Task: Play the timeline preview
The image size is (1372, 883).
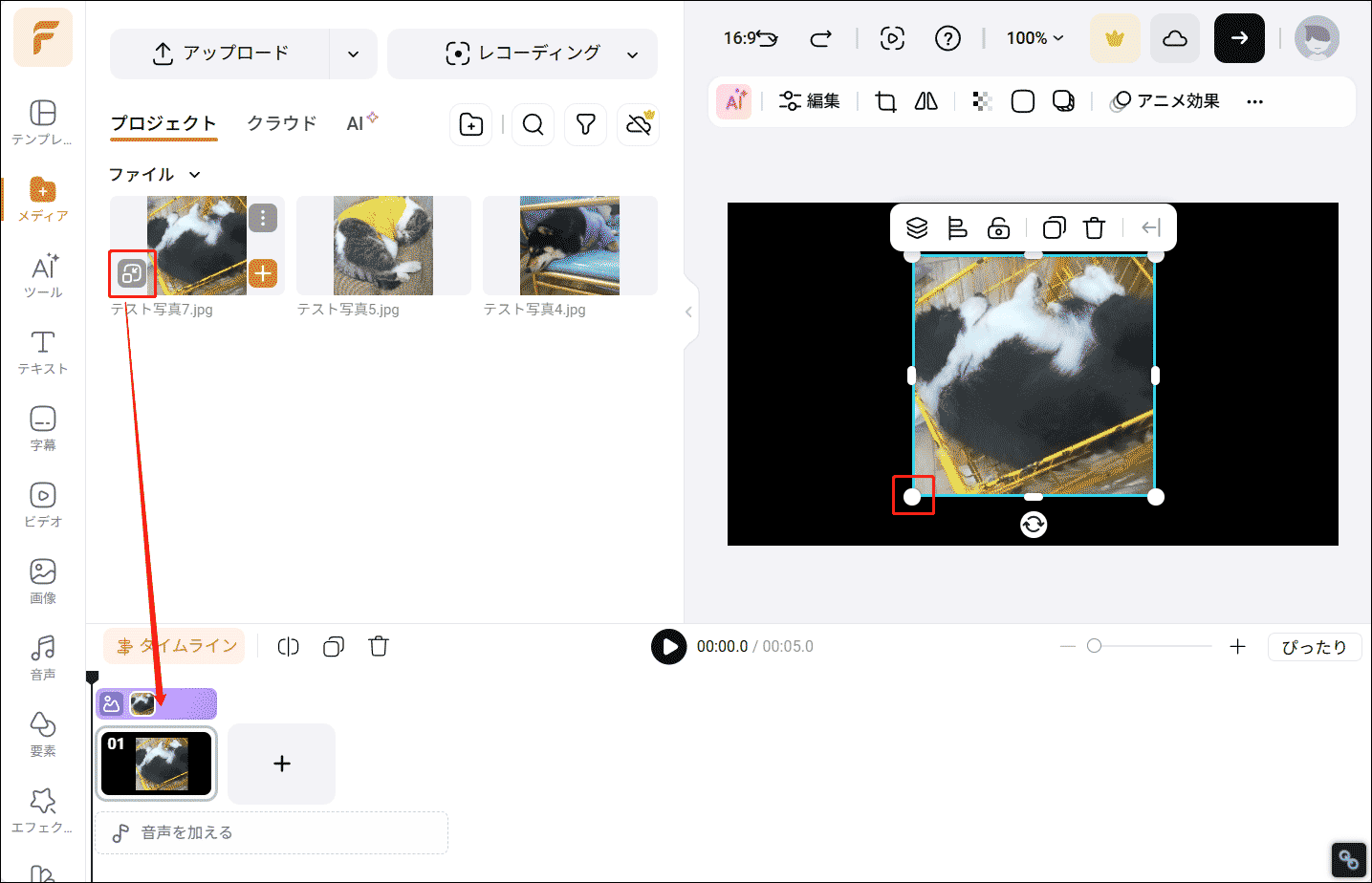Action: (x=668, y=647)
